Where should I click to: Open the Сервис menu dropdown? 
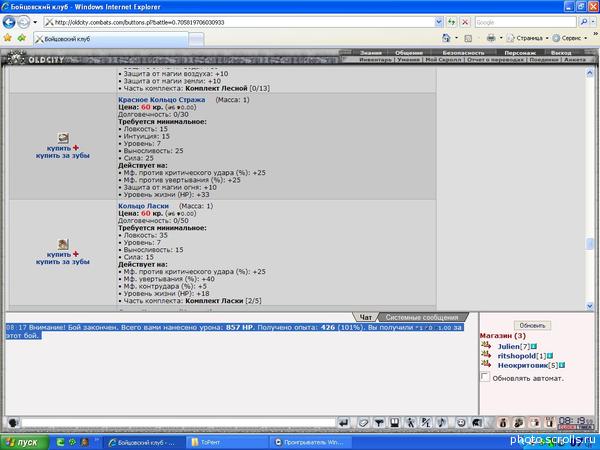(x=570, y=38)
